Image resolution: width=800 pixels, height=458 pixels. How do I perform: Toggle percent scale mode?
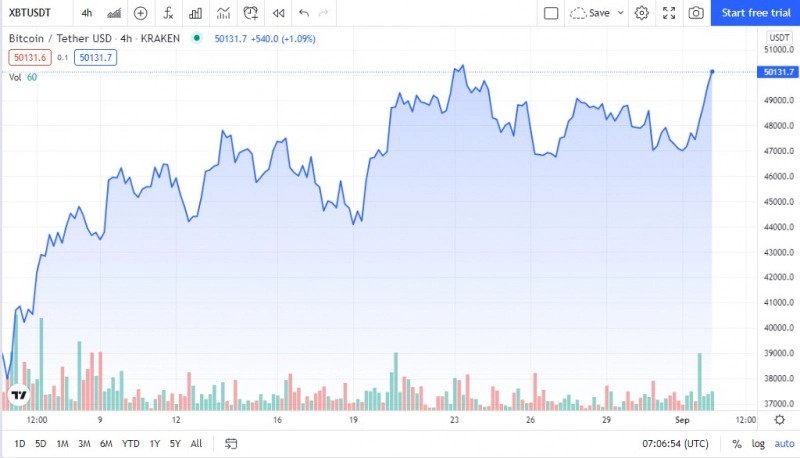737,443
